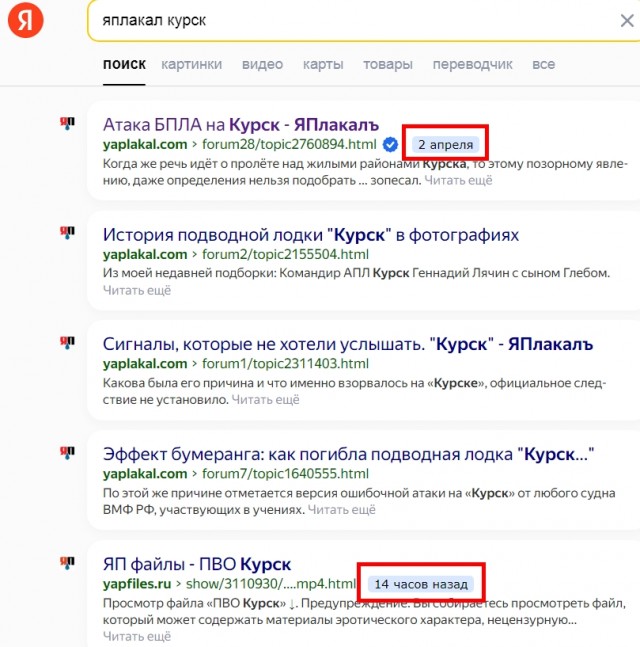Viewport: 640px width, 647px height.
Task: Open the 'карты' tab
Action: tap(323, 64)
